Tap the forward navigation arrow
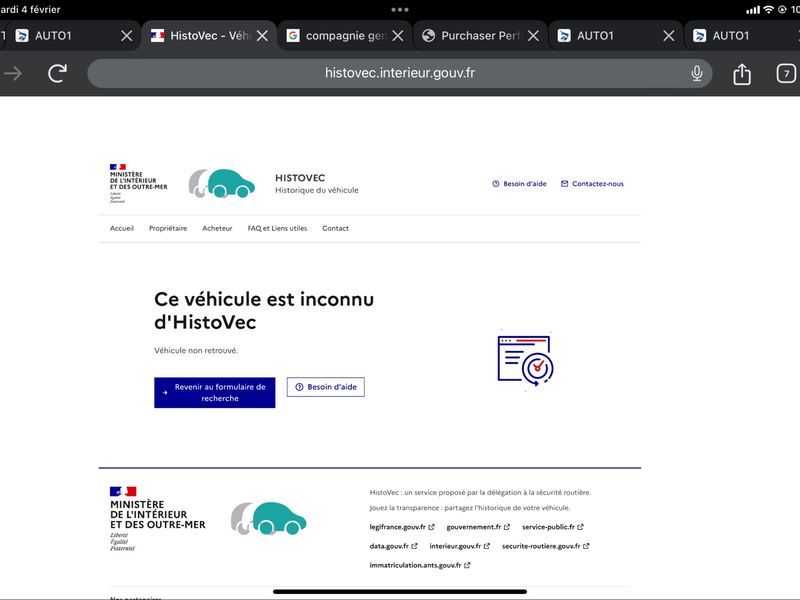800x600 pixels. point(13,73)
